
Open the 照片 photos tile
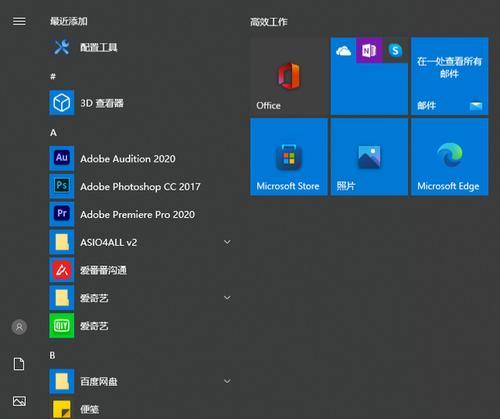coord(369,157)
